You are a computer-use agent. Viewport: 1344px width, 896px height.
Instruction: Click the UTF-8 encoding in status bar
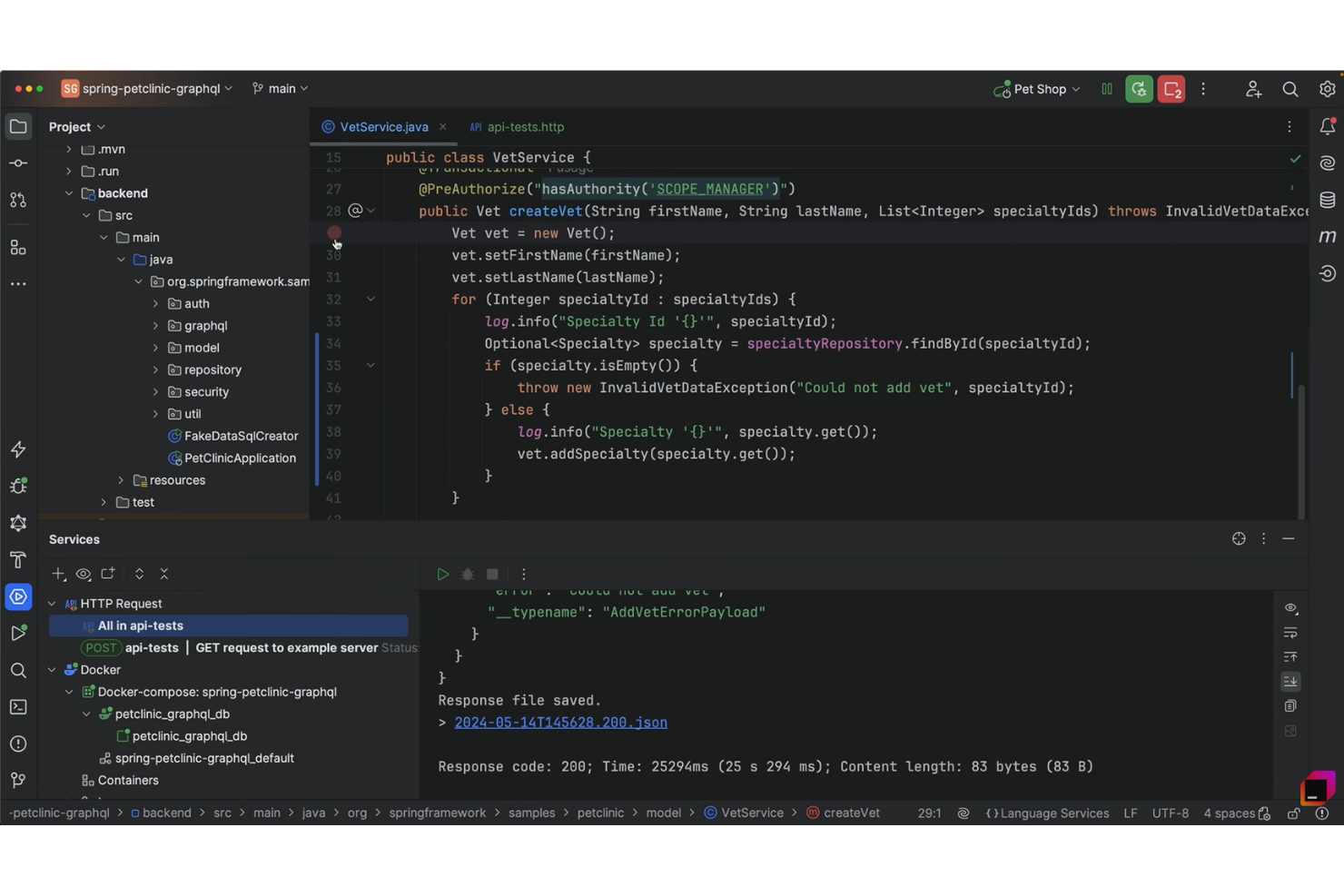[1171, 813]
